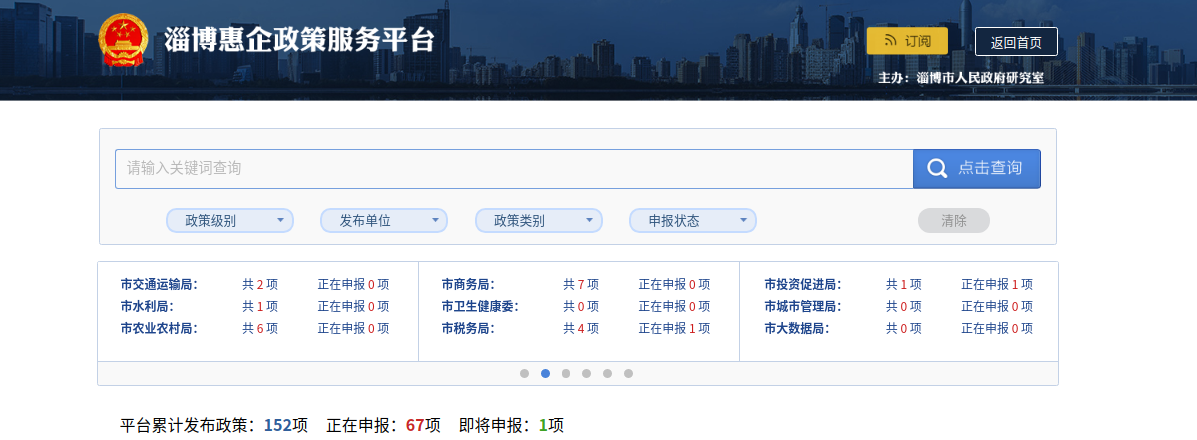Click the national emblem logo
Viewport: 1197px width, 440px height.
(x=123, y=41)
